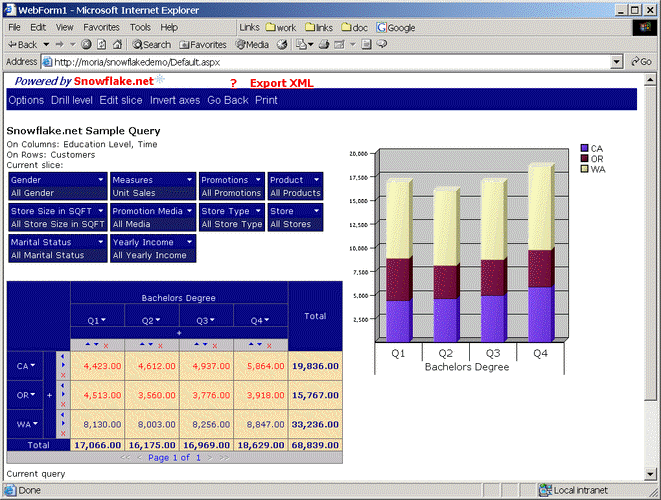Click the Options link in blue bar
This screenshot has width=661, height=500.
[x=26, y=100]
